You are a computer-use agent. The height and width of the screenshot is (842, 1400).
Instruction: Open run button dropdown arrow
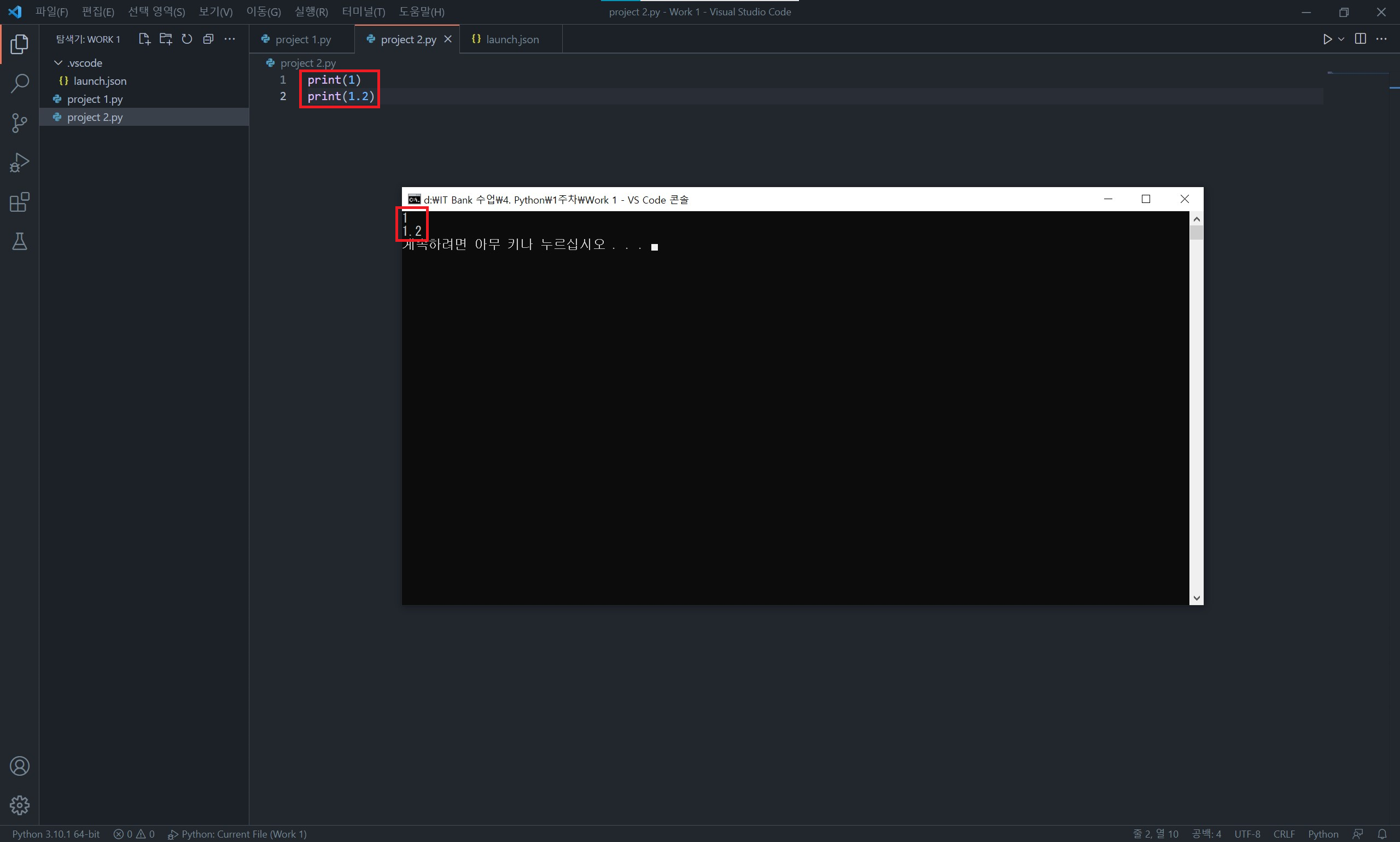pyautogui.click(x=1341, y=39)
